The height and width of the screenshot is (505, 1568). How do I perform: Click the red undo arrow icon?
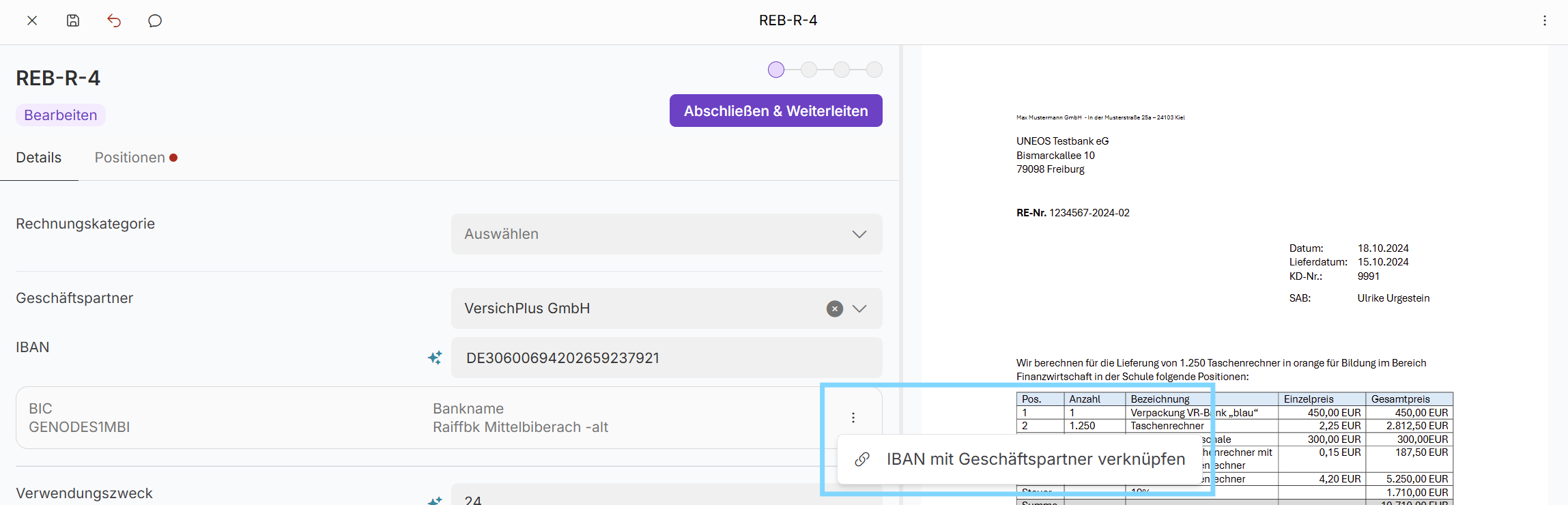pyautogui.click(x=114, y=20)
